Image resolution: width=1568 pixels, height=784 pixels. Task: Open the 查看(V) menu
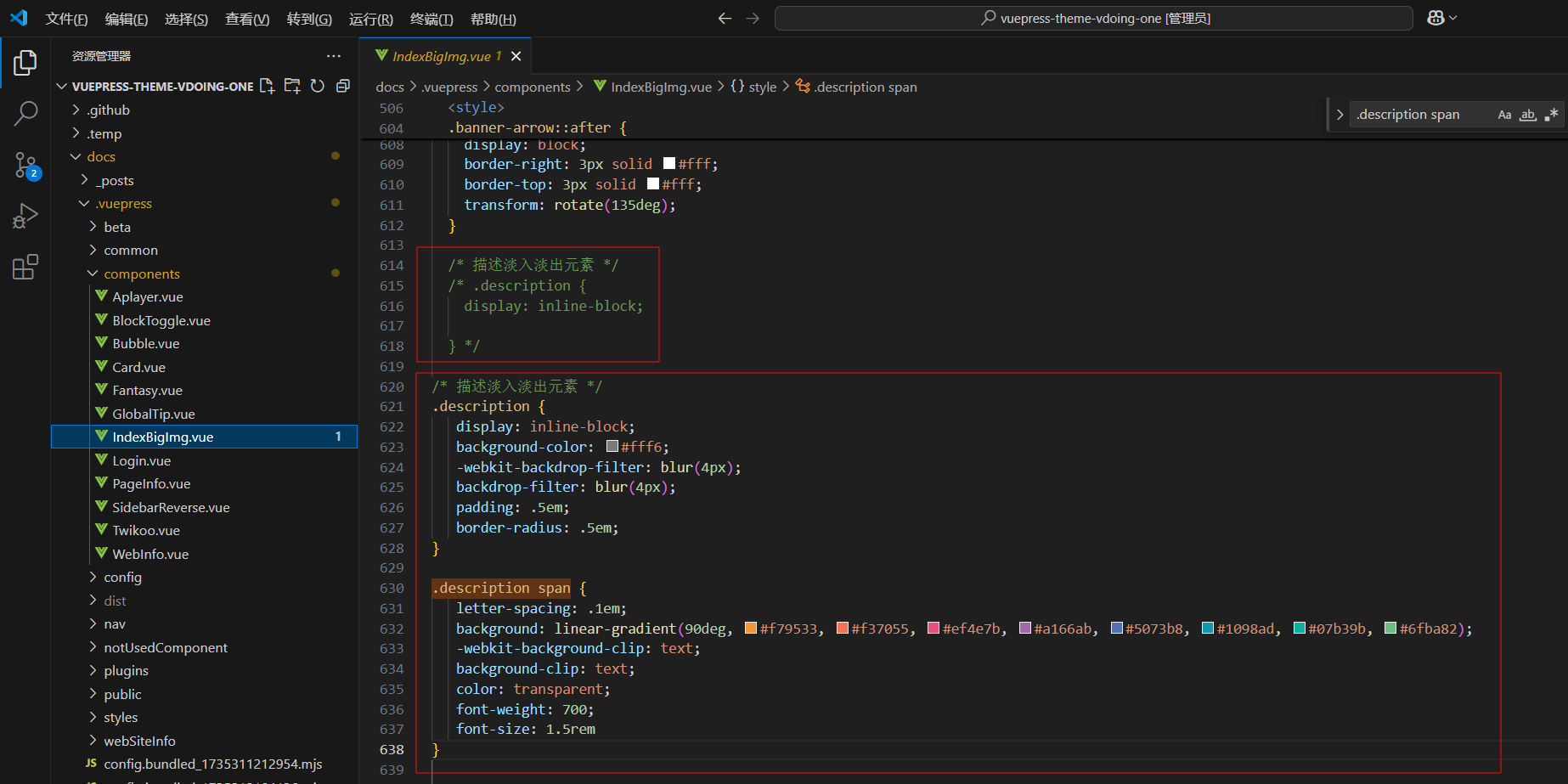pyautogui.click(x=247, y=19)
